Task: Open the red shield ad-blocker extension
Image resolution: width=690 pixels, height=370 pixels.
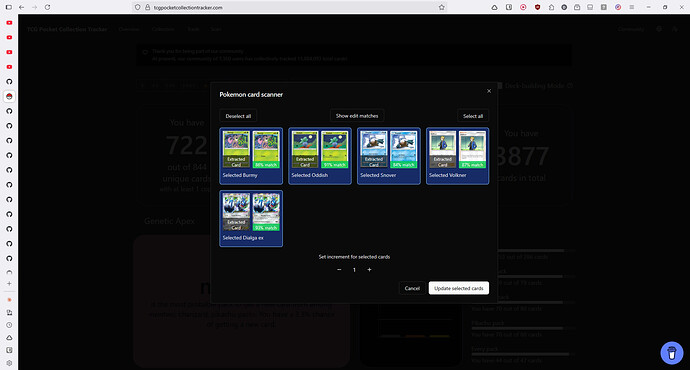Action: point(537,7)
